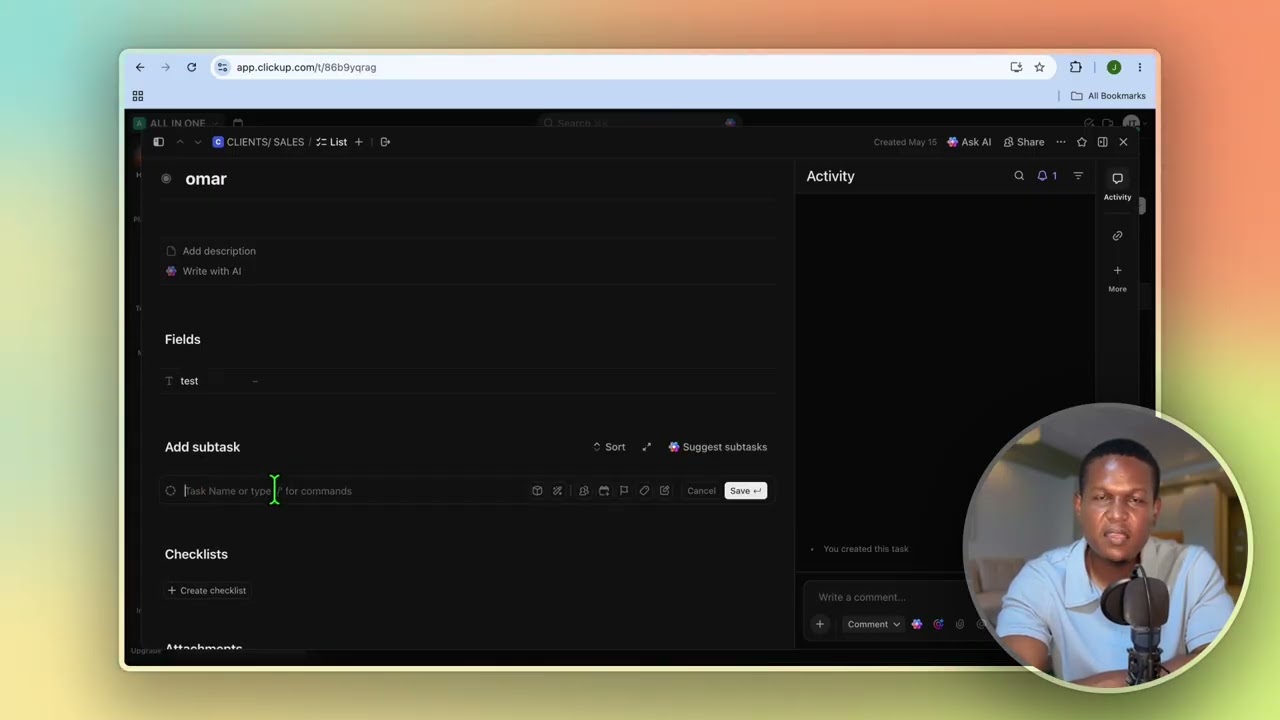
Task: Open the site information icon in address bar
Action: click(222, 67)
